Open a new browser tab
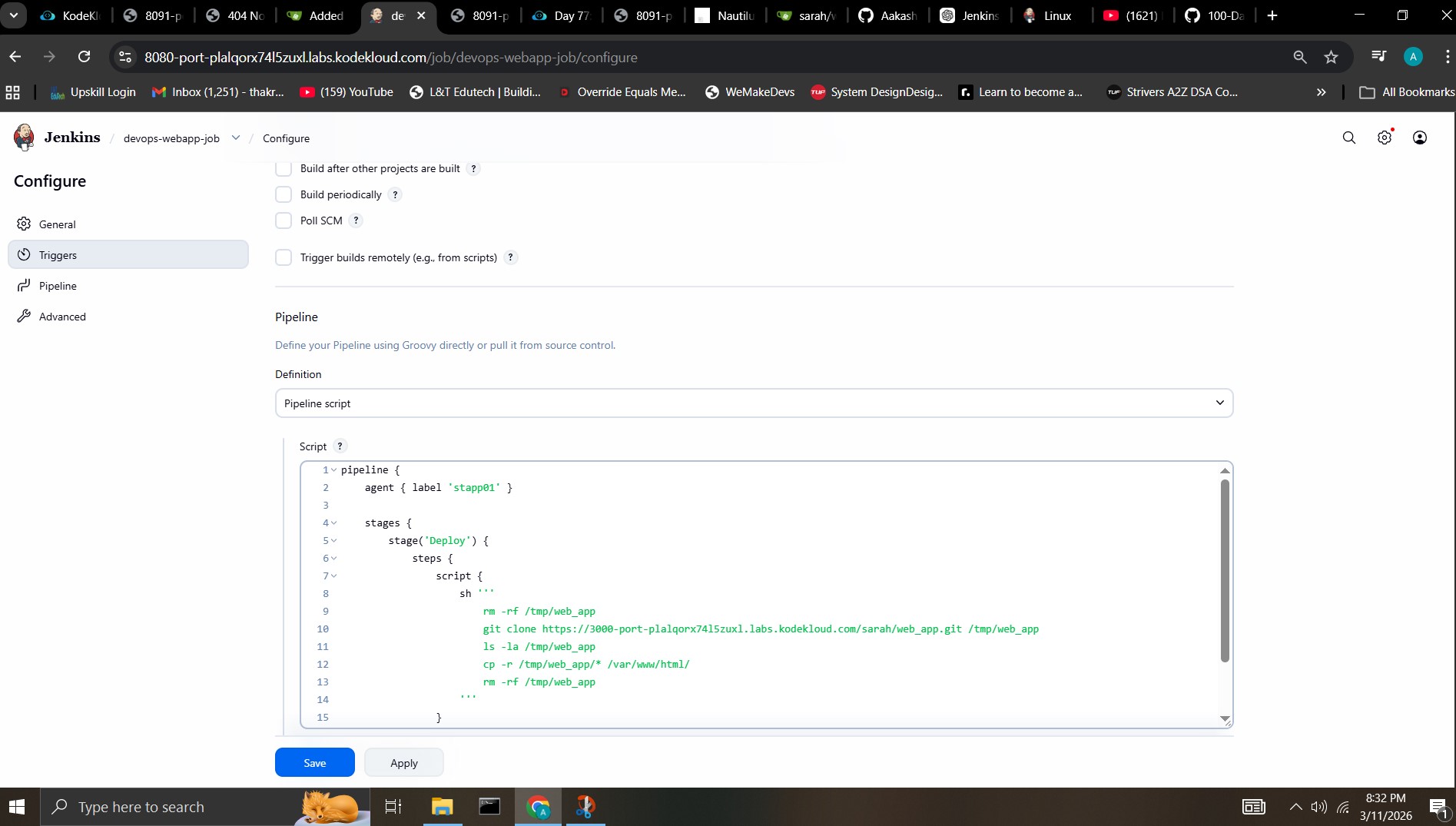Image resolution: width=1456 pixels, height=826 pixels. [1272, 15]
